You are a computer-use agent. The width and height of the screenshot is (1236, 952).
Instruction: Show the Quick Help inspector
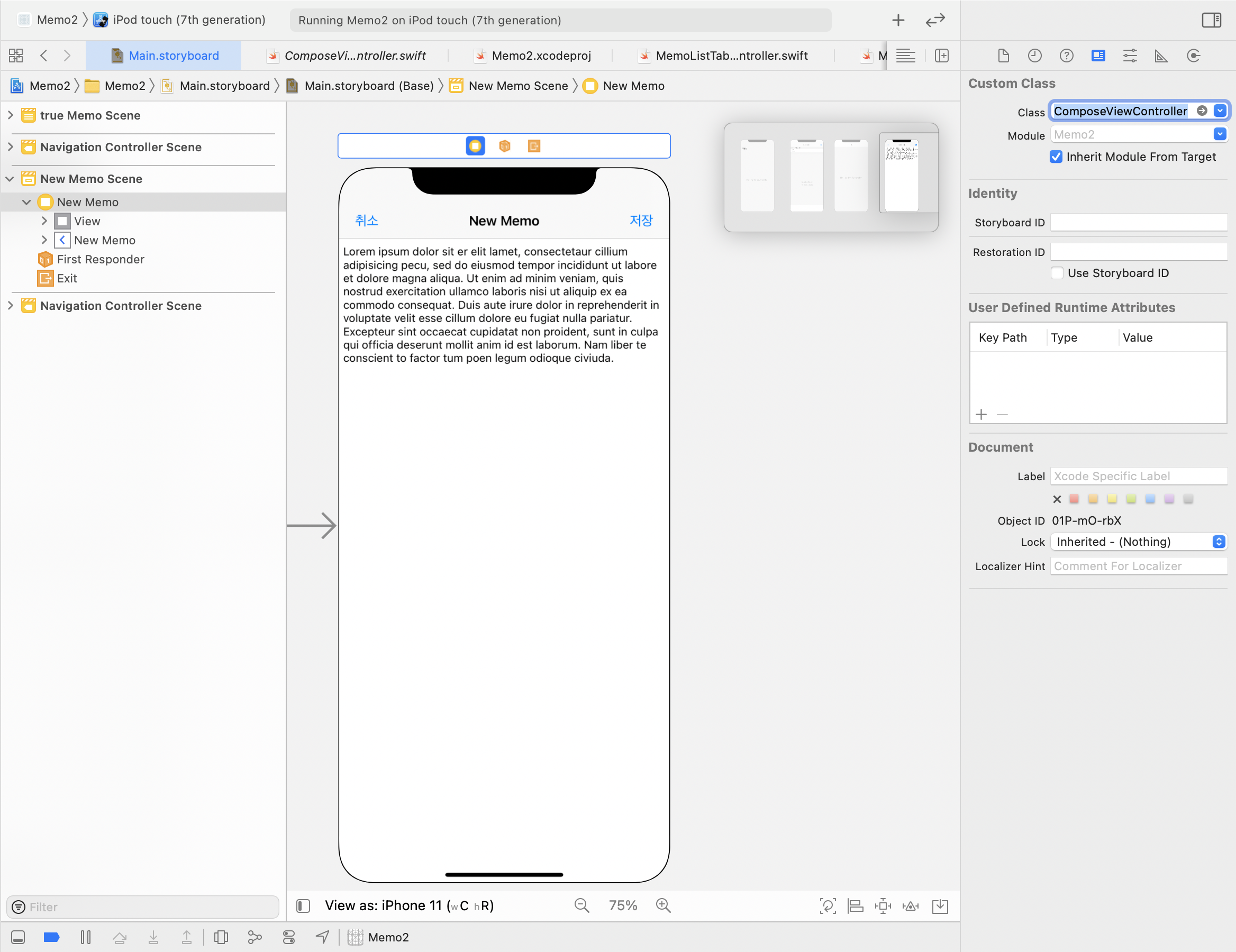pos(1066,56)
